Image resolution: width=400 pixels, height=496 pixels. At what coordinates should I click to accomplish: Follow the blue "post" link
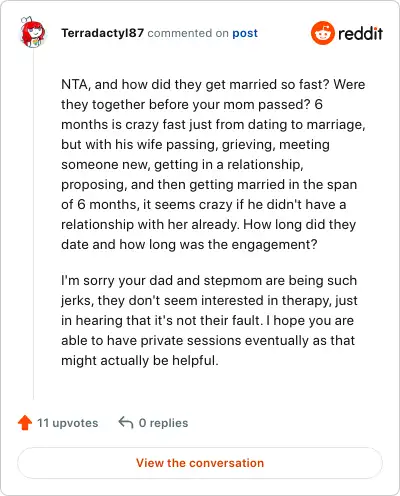point(245,33)
